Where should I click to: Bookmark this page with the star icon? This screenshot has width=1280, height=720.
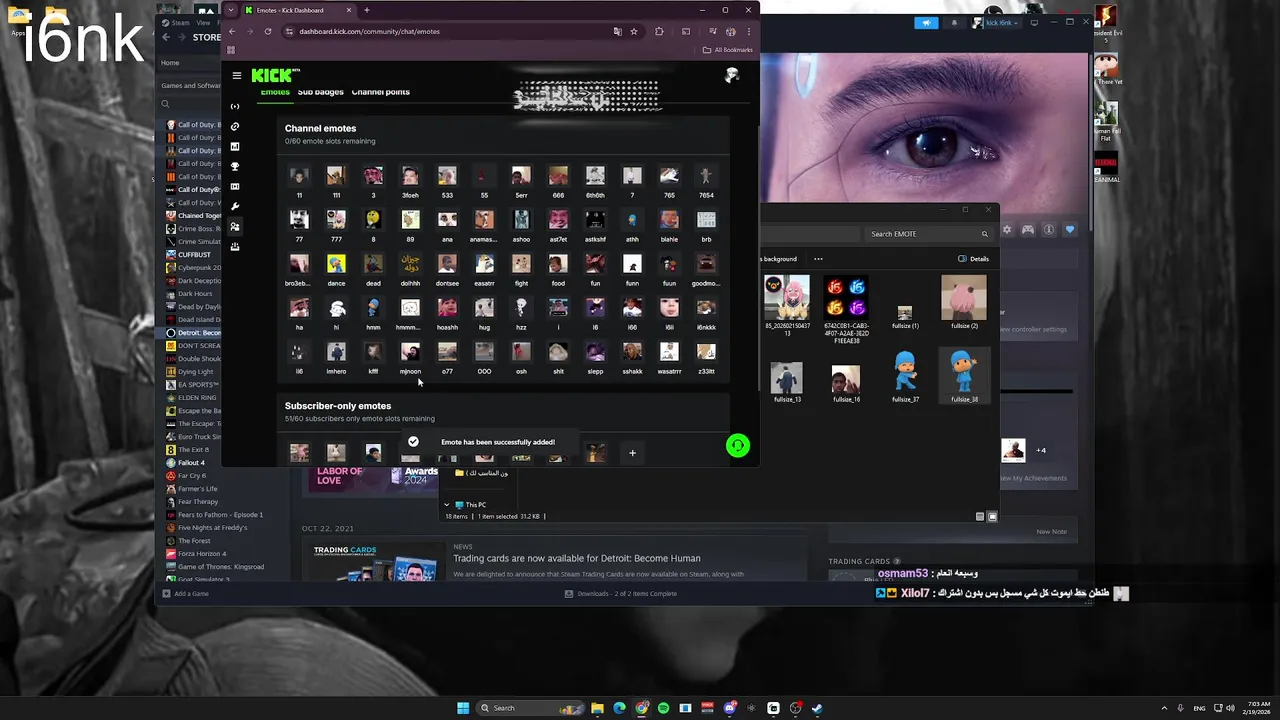coord(634,31)
